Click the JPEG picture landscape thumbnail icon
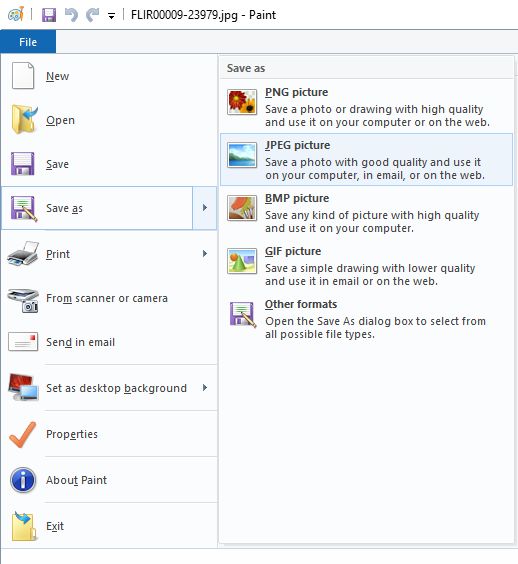This screenshot has height=564, width=518. [242, 155]
